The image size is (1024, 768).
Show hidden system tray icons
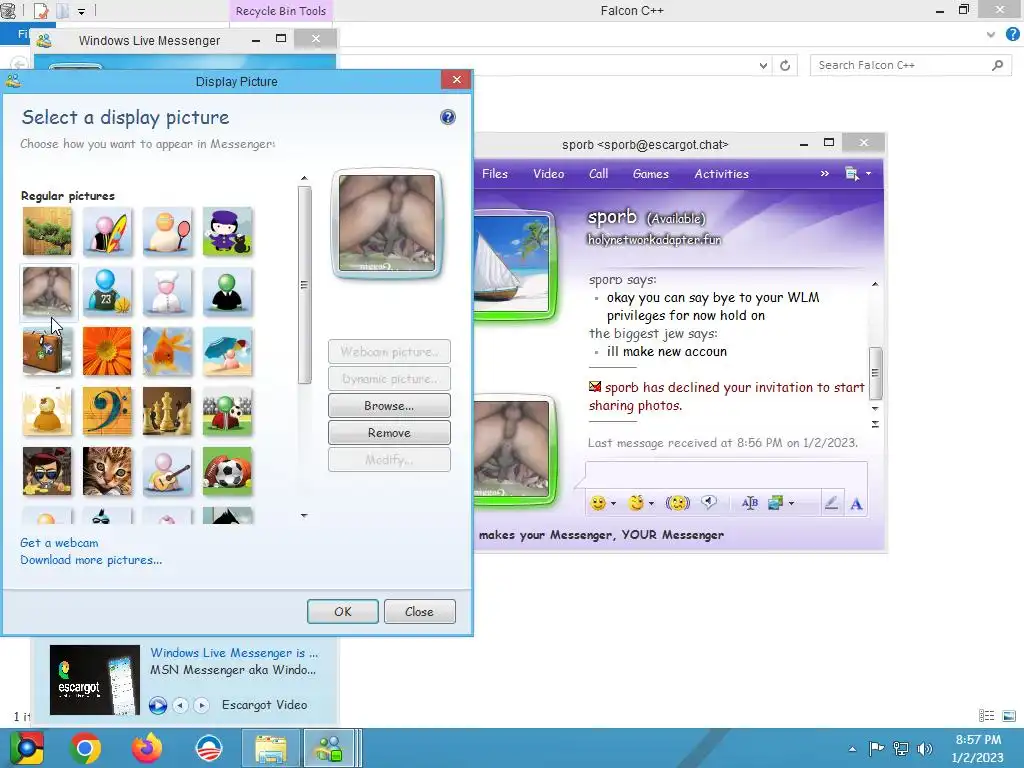[x=852, y=748]
